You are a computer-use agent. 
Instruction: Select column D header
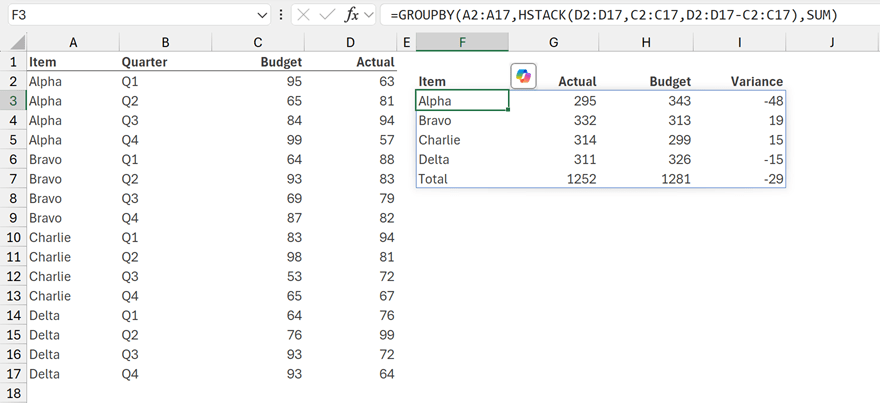click(x=350, y=42)
